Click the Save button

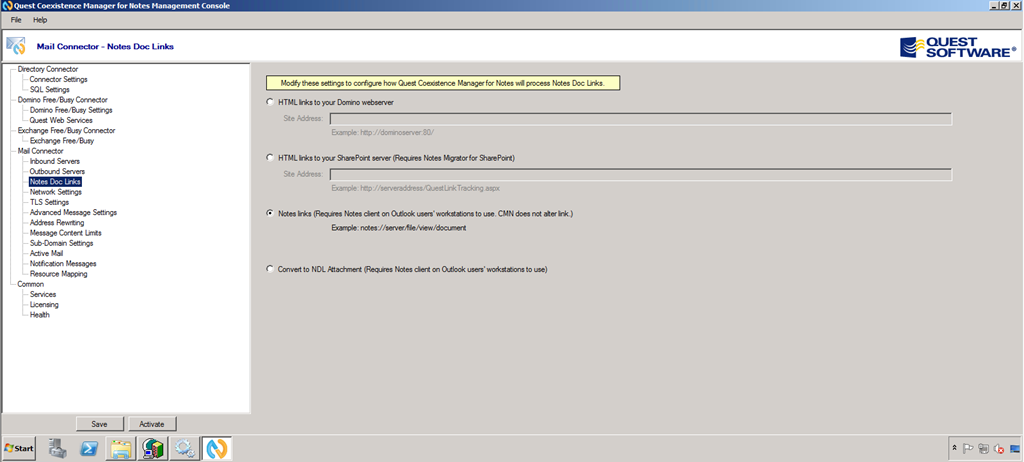99,424
